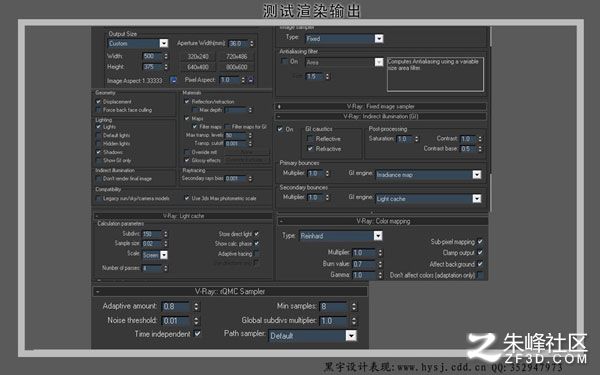Click Noise threshold spinner arrows
600x375 pixels.
196,321
